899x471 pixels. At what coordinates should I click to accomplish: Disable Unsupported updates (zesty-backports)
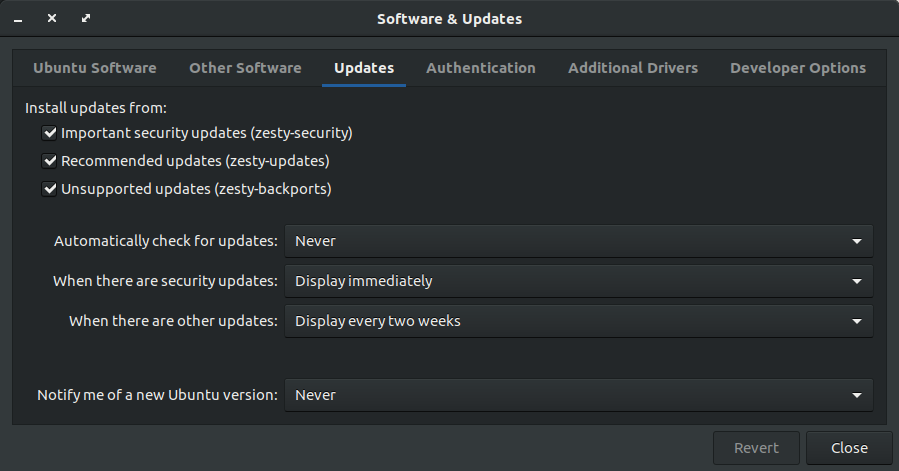(49, 189)
